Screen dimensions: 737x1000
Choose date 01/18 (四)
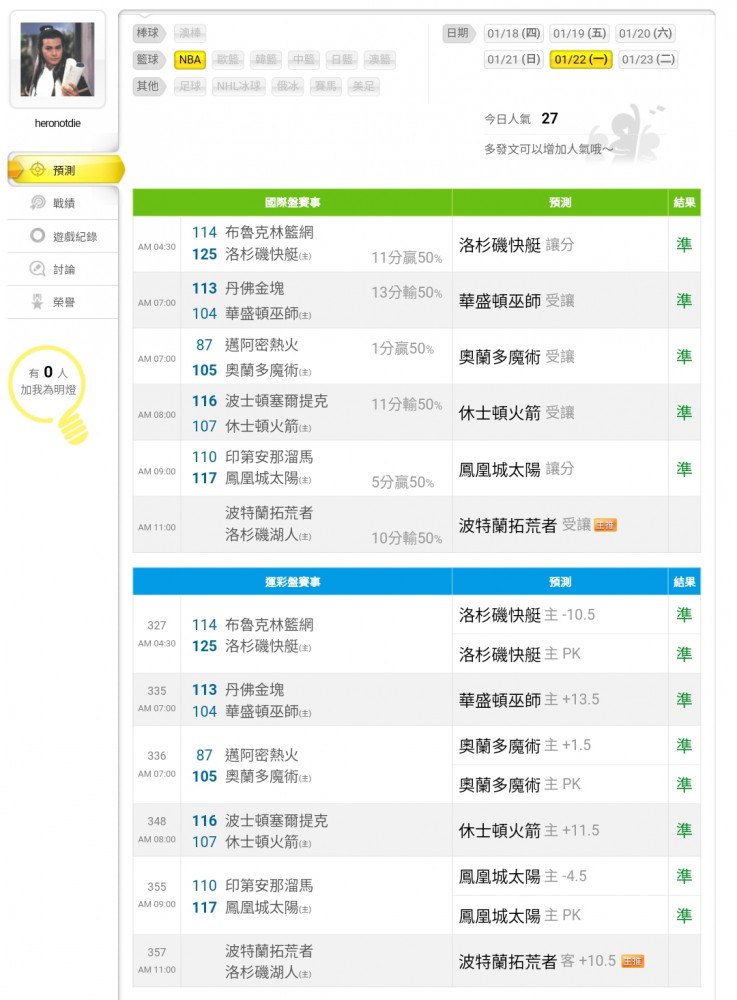click(x=513, y=33)
